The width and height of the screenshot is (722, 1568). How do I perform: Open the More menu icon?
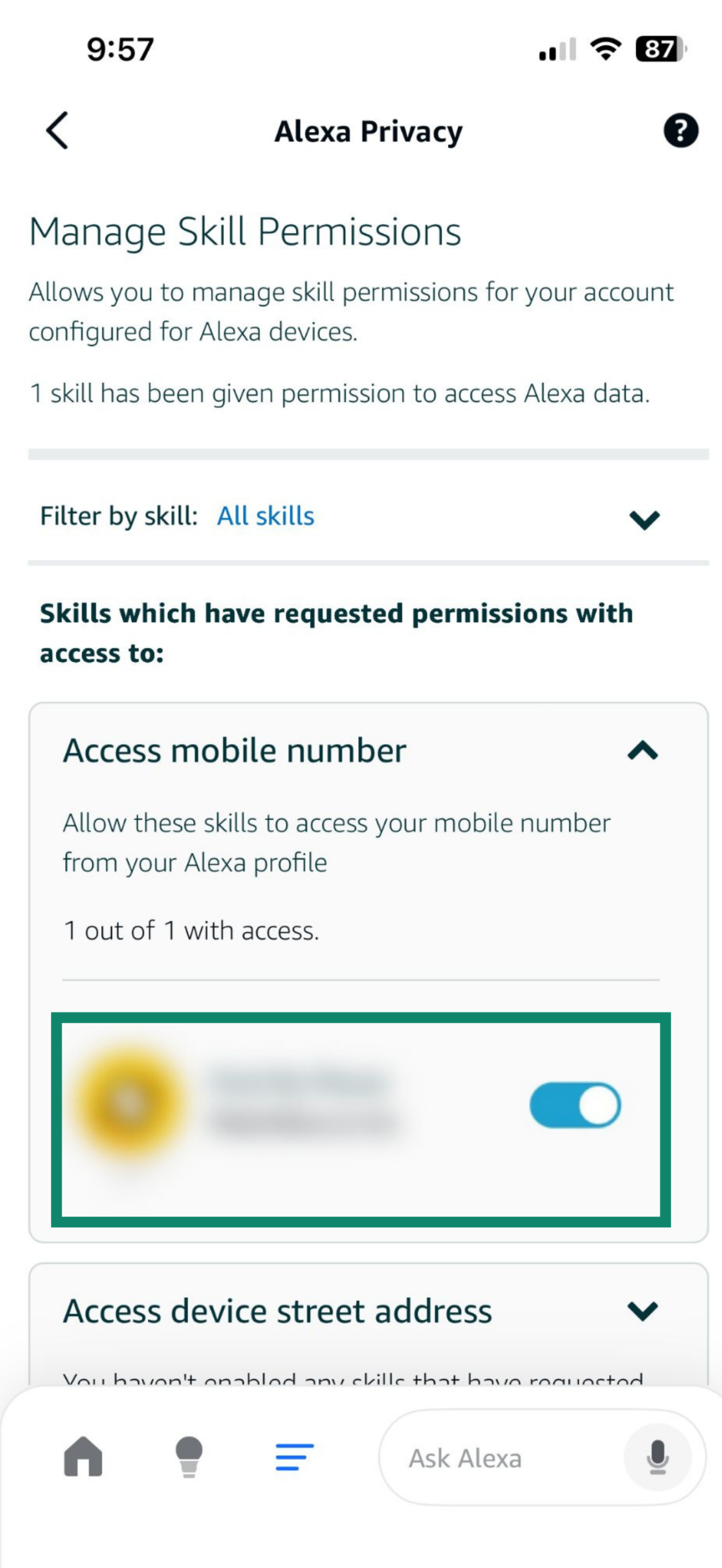(x=293, y=1457)
